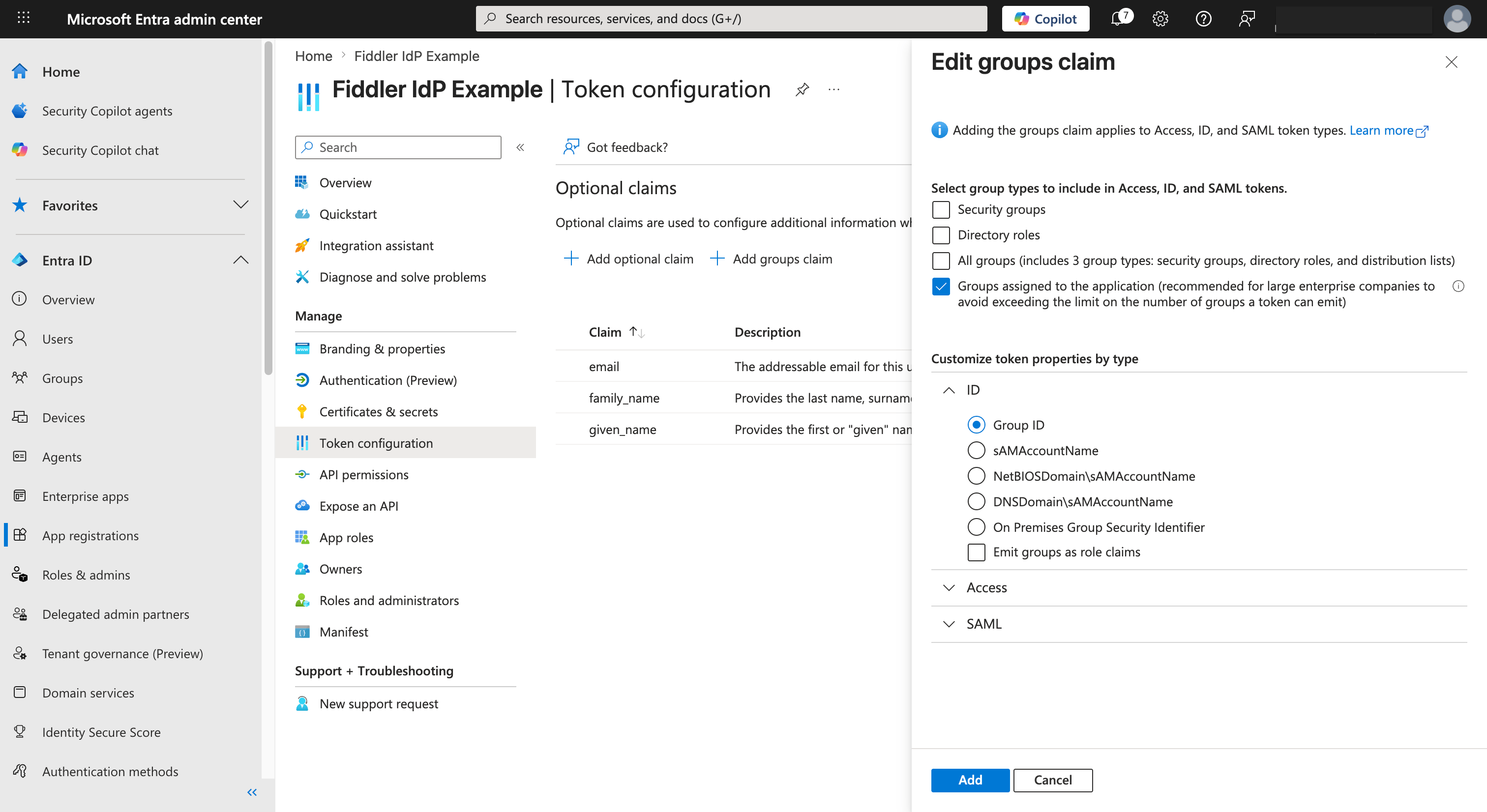The height and width of the screenshot is (812, 1487).
Task: Click the app menu Search field
Action: (398, 147)
